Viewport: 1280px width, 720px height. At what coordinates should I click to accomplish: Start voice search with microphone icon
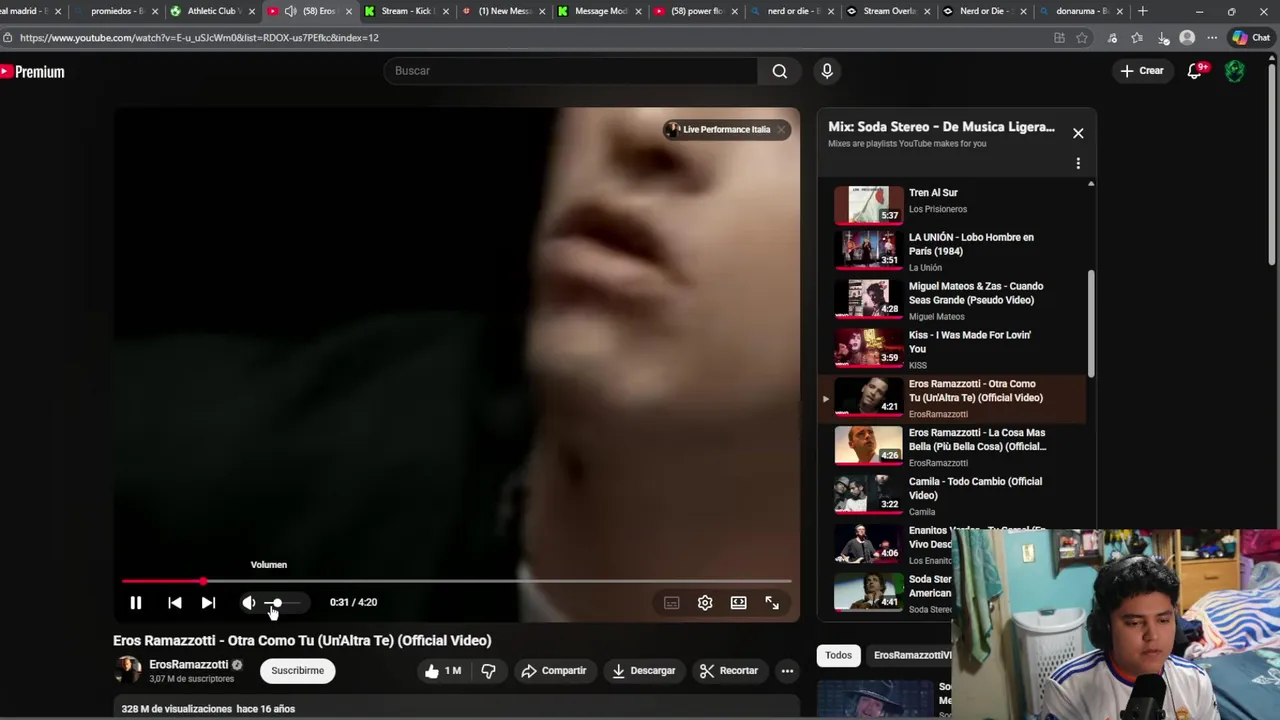pos(827,71)
